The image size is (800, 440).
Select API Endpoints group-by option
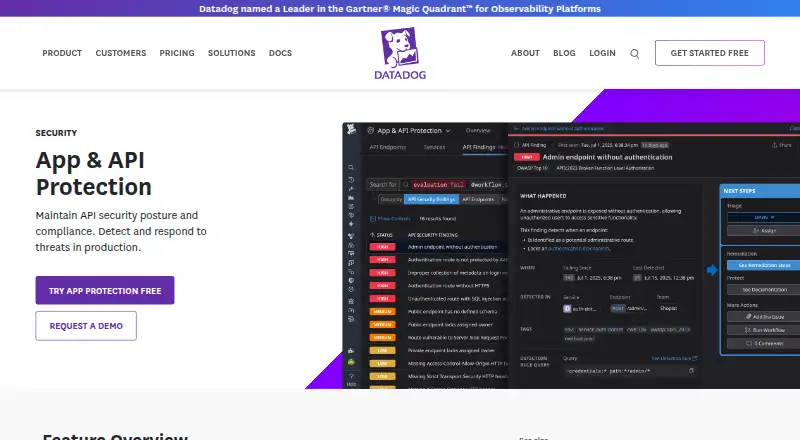click(x=479, y=200)
